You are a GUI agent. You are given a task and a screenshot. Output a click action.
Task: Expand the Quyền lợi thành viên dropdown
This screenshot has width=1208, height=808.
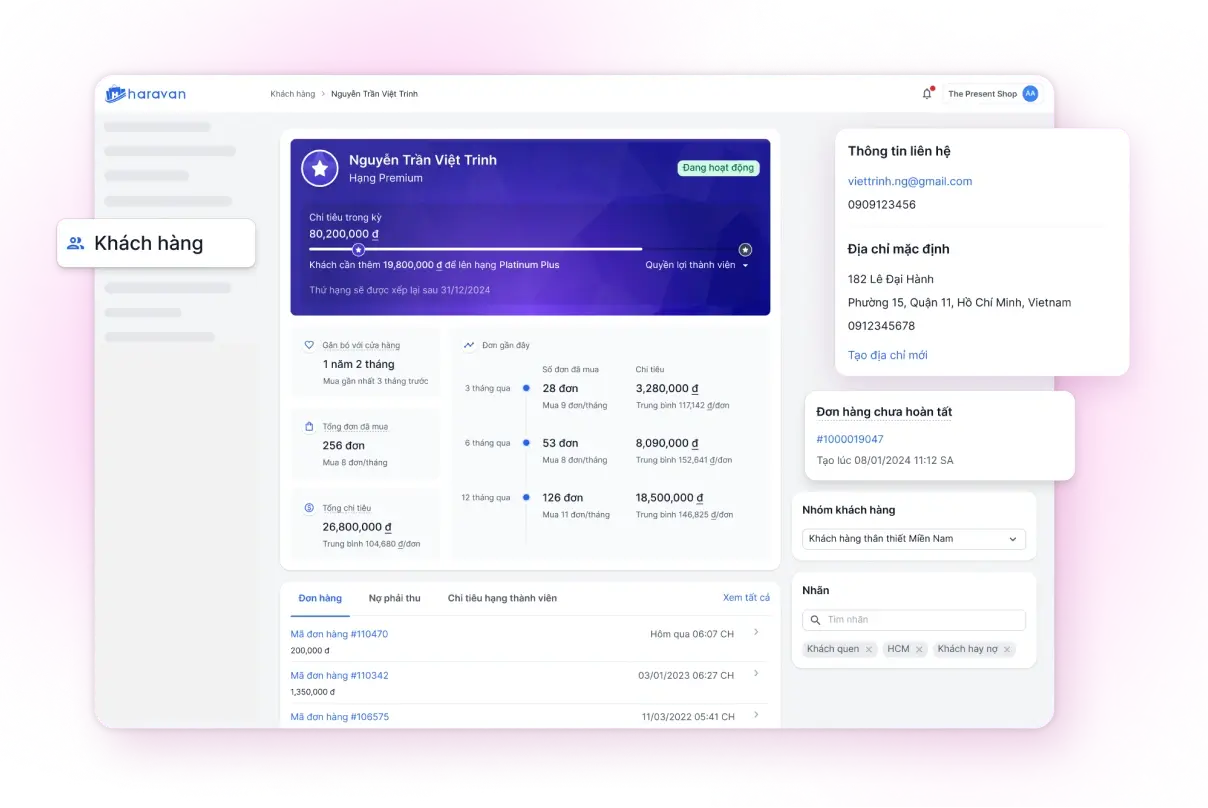698,265
